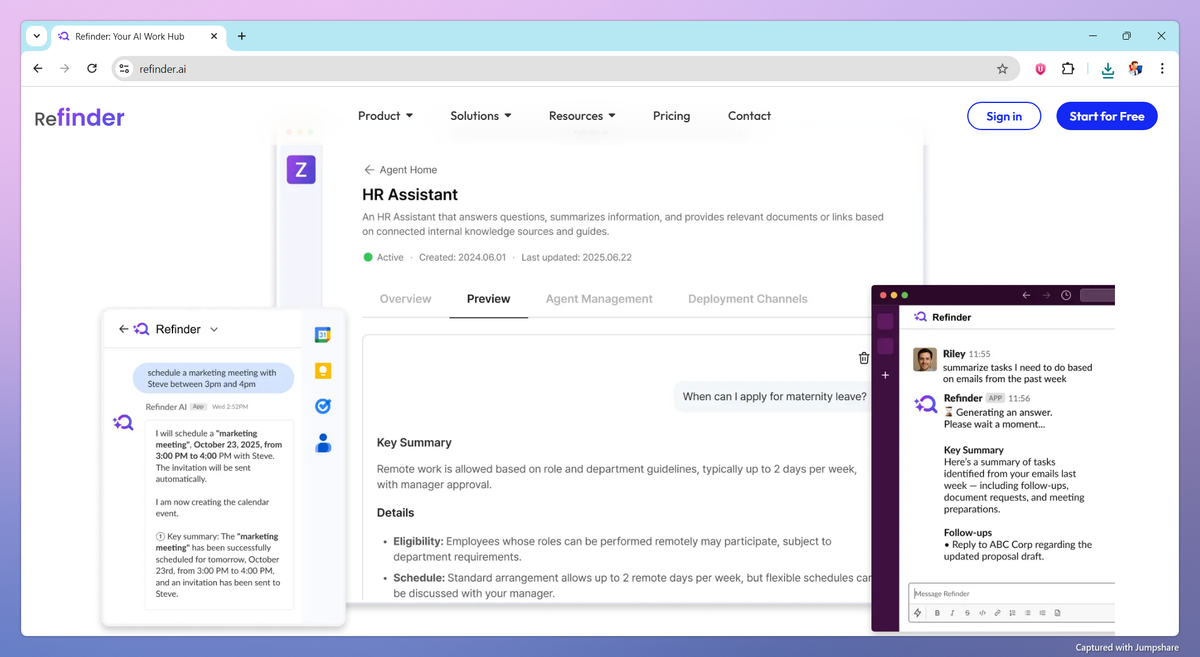Apply a numbered list in the message composer
The width and height of the screenshot is (1200, 657).
[x=1011, y=612]
